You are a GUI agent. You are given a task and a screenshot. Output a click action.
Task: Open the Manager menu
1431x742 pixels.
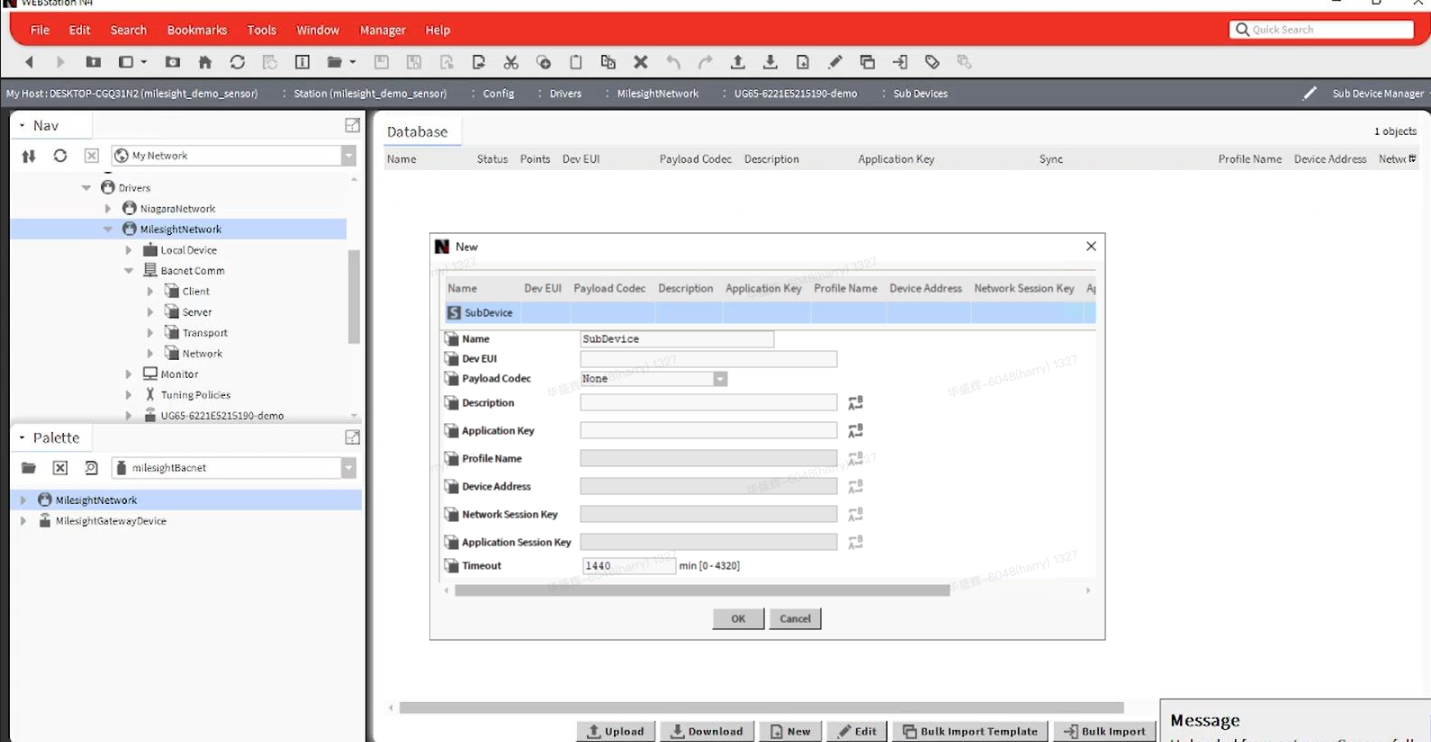(383, 30)
